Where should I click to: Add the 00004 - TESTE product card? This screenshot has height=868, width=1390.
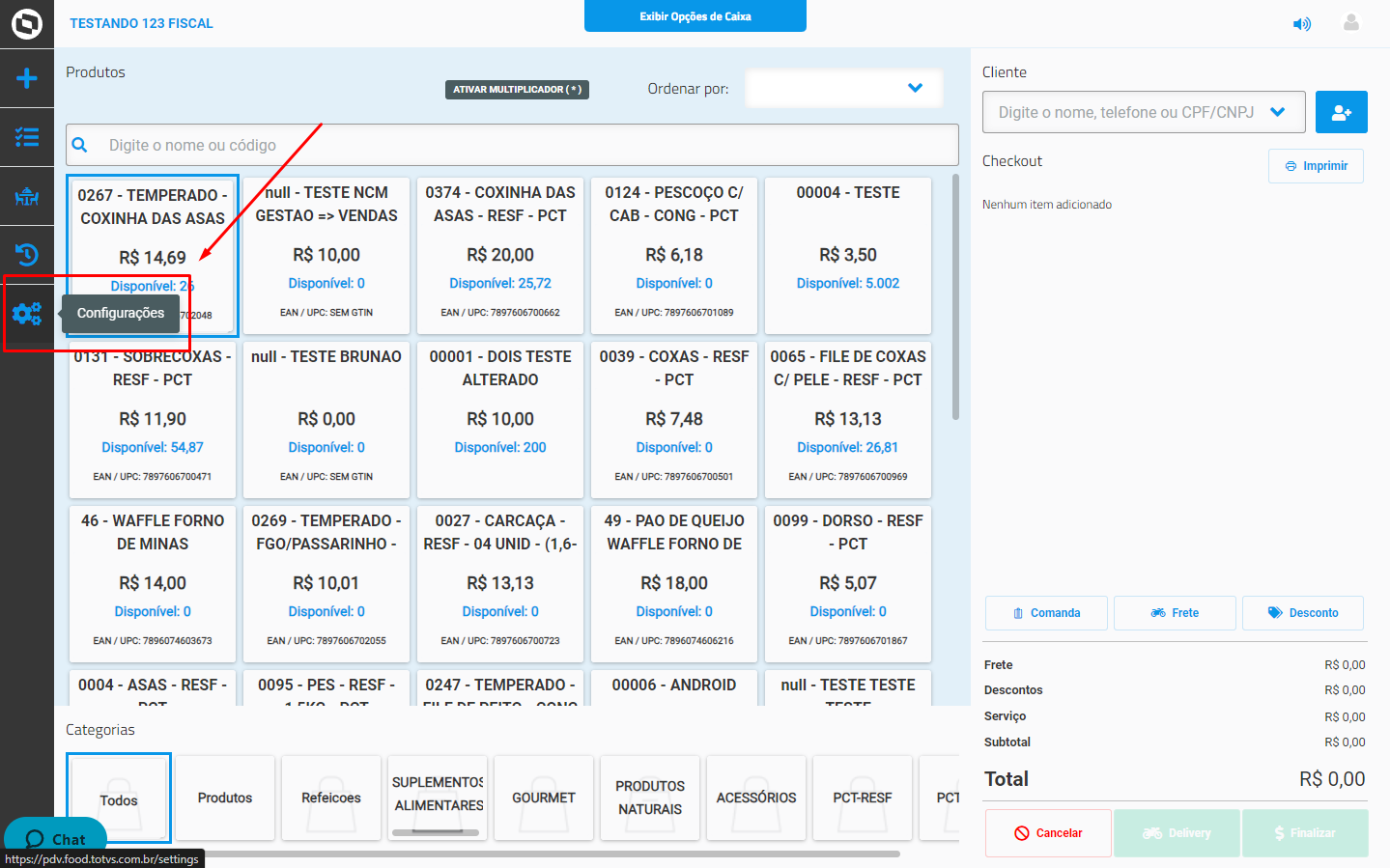(847, 255)
